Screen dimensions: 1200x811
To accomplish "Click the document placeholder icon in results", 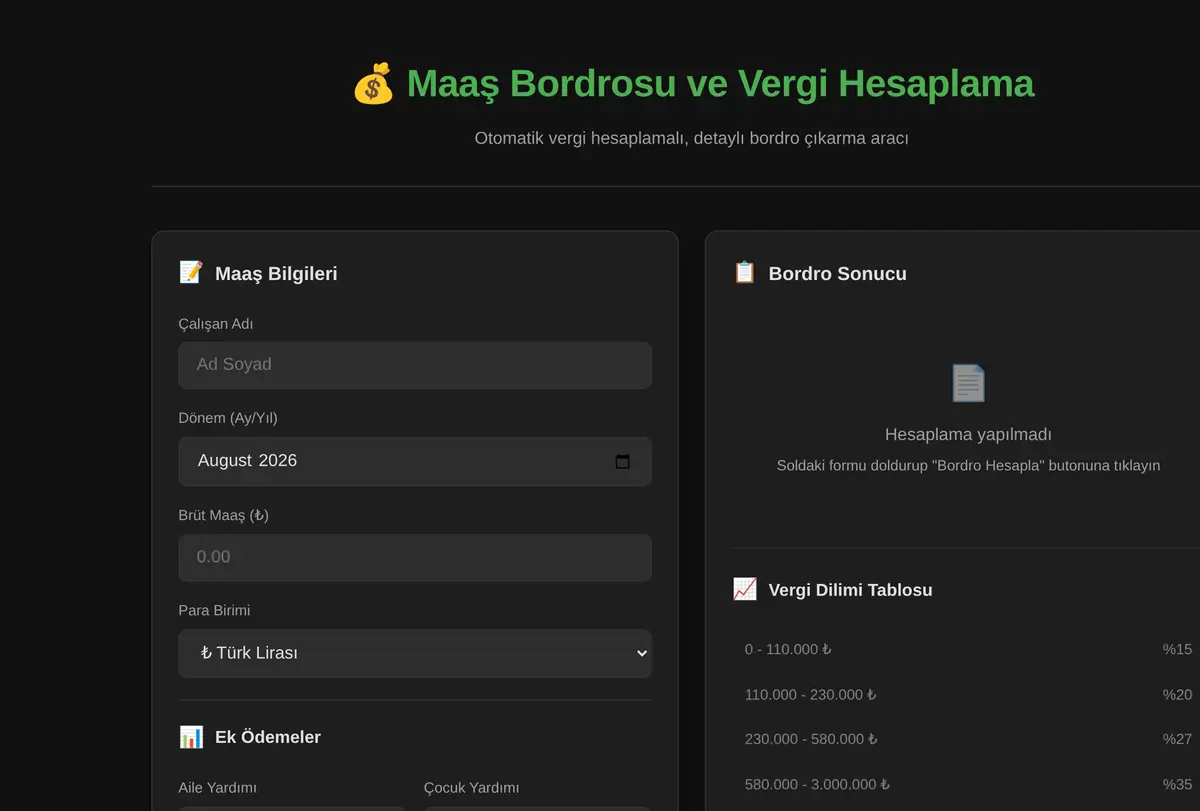I will click(968, 383).
